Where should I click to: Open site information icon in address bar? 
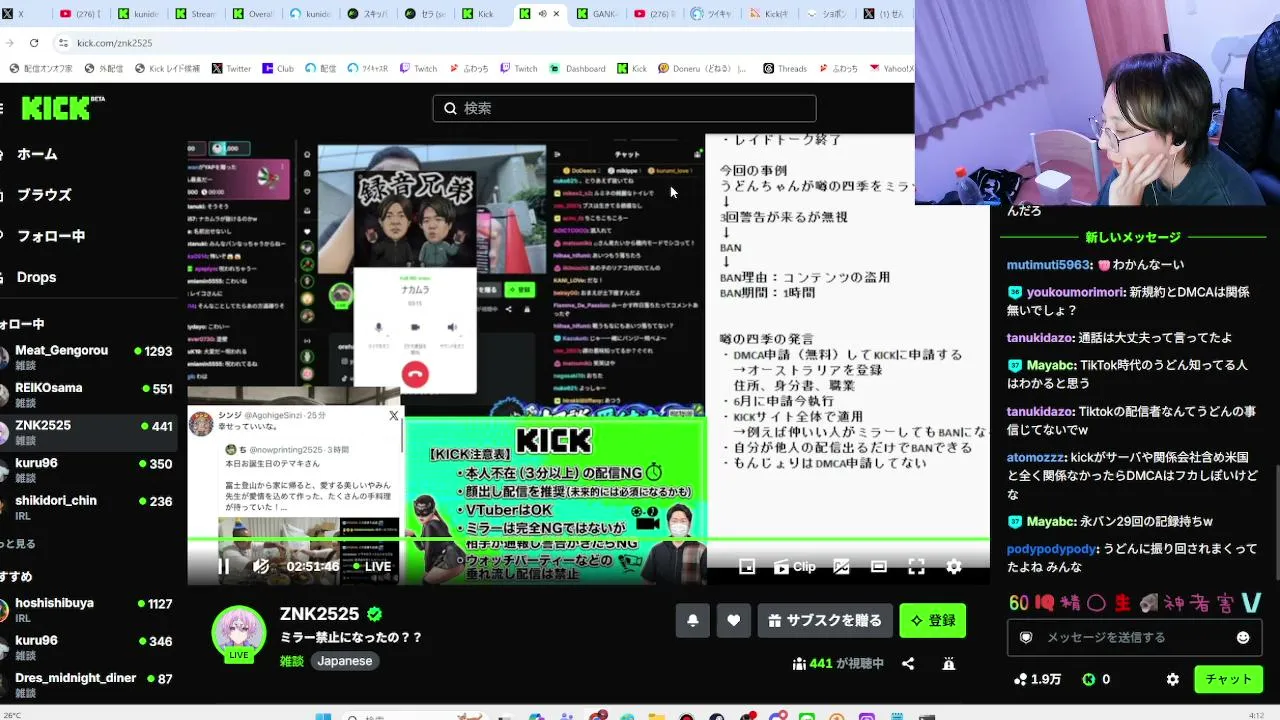(63, 43)
